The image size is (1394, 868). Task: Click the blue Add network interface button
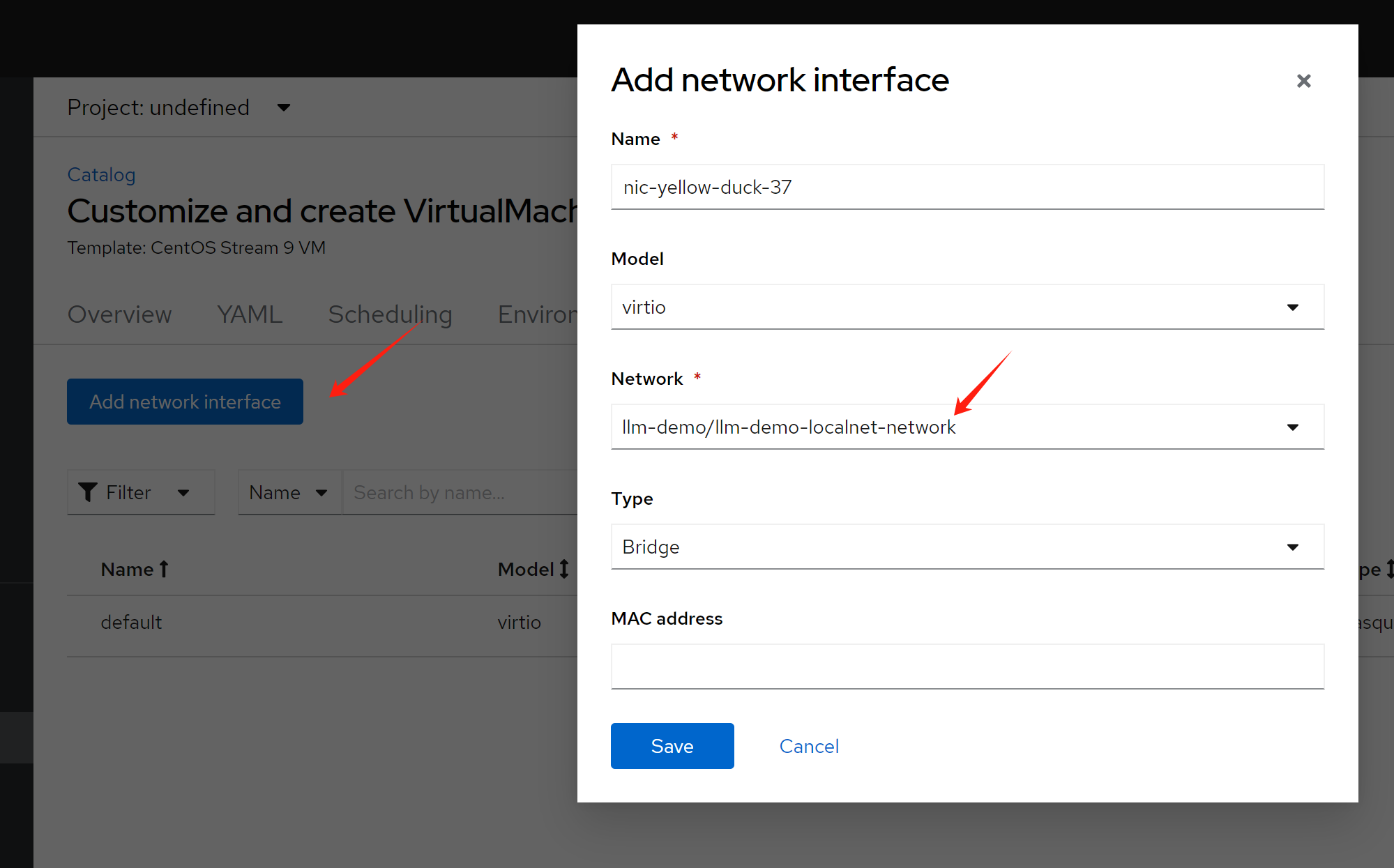click(x=185, y=402)
